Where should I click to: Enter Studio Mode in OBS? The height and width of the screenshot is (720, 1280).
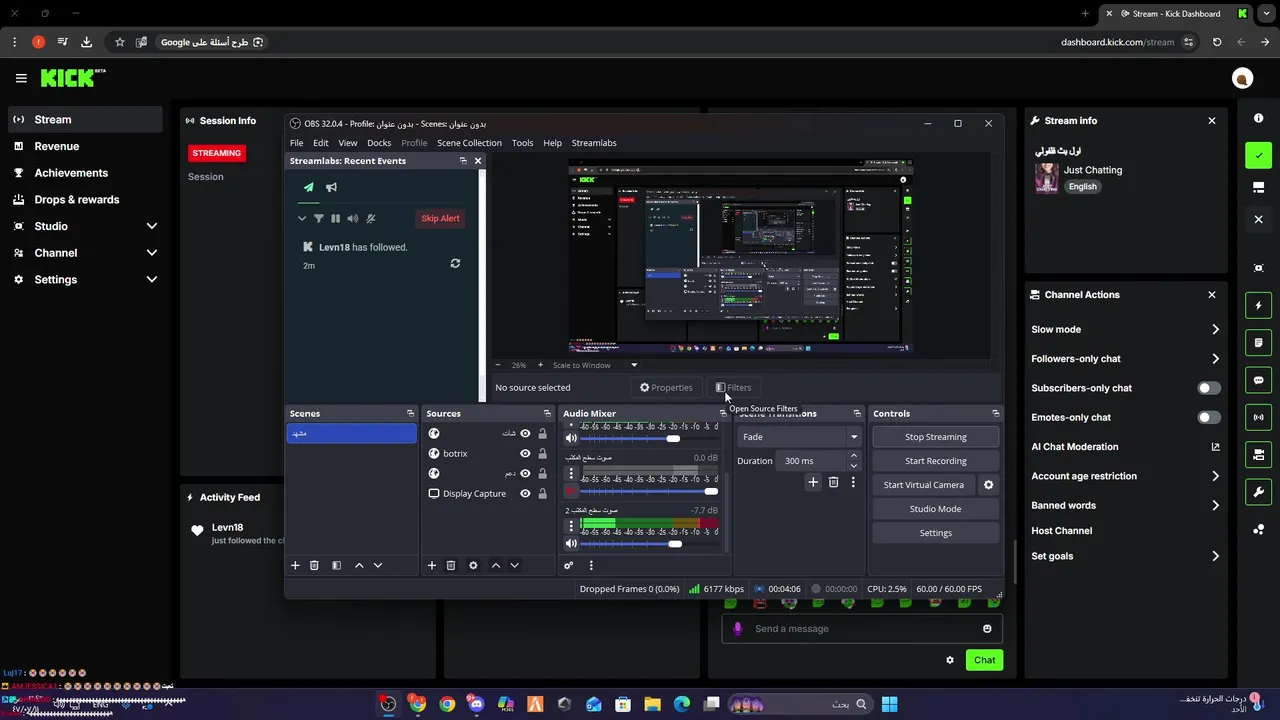[x=936, y=509]
